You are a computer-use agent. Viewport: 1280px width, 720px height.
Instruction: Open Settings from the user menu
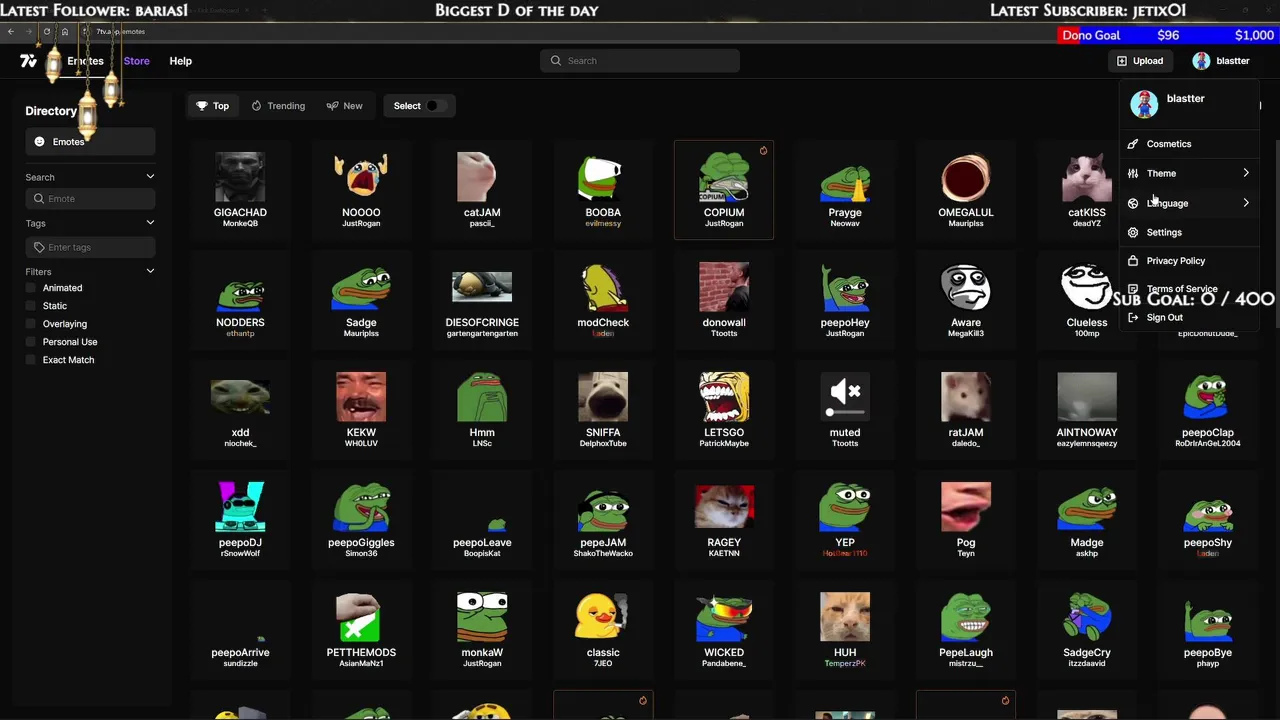coord(1189,232)
